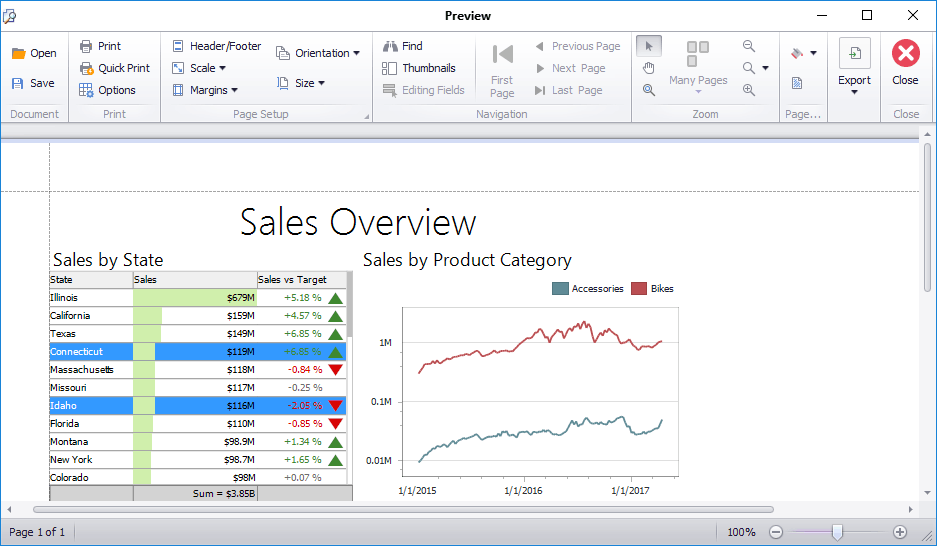Open the Export menu
The image size is (937, 546).
pyautogui.click(x=854, y=68)
